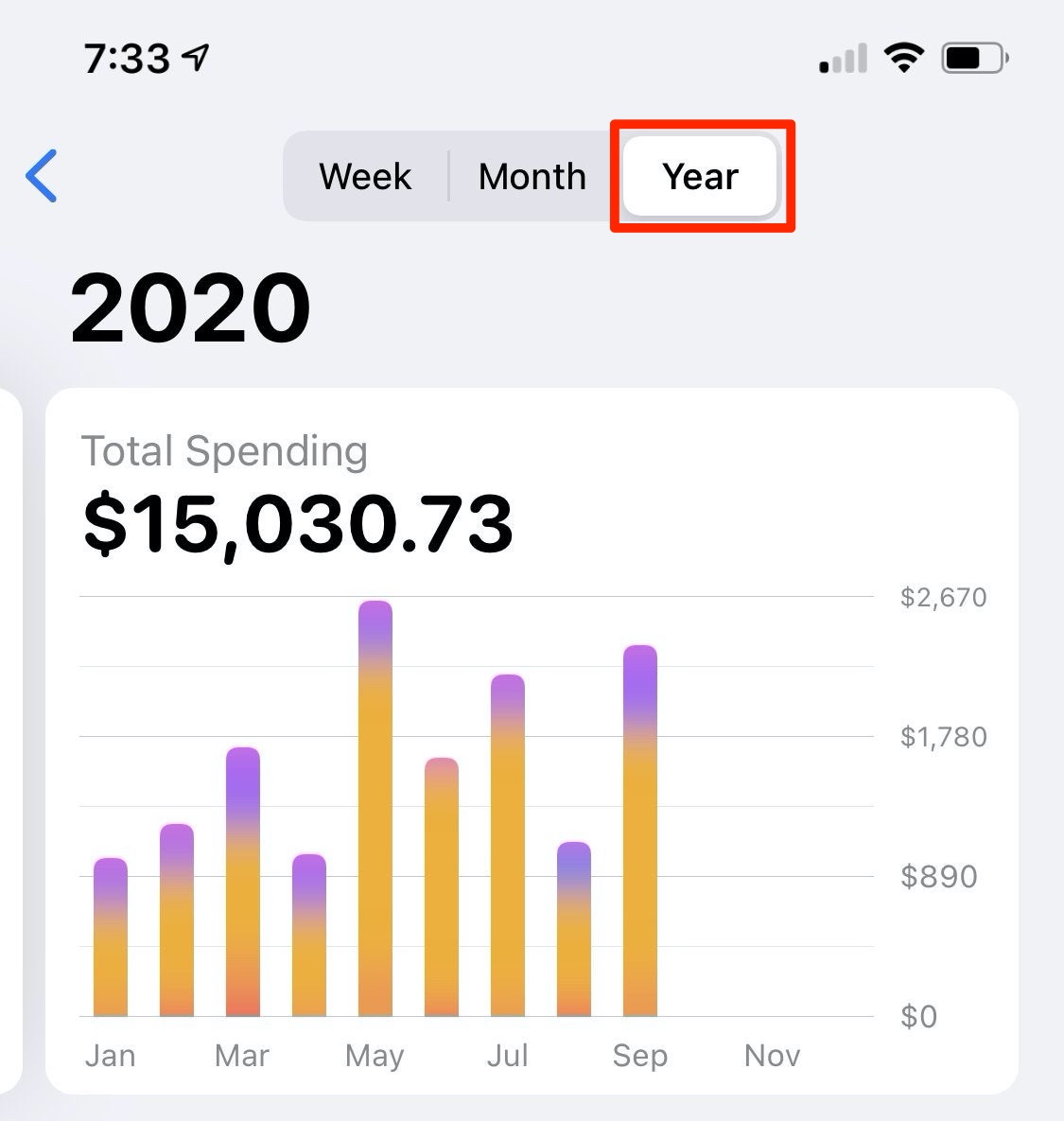
Task: Tap the July spending bar
Action: (508, 845)
